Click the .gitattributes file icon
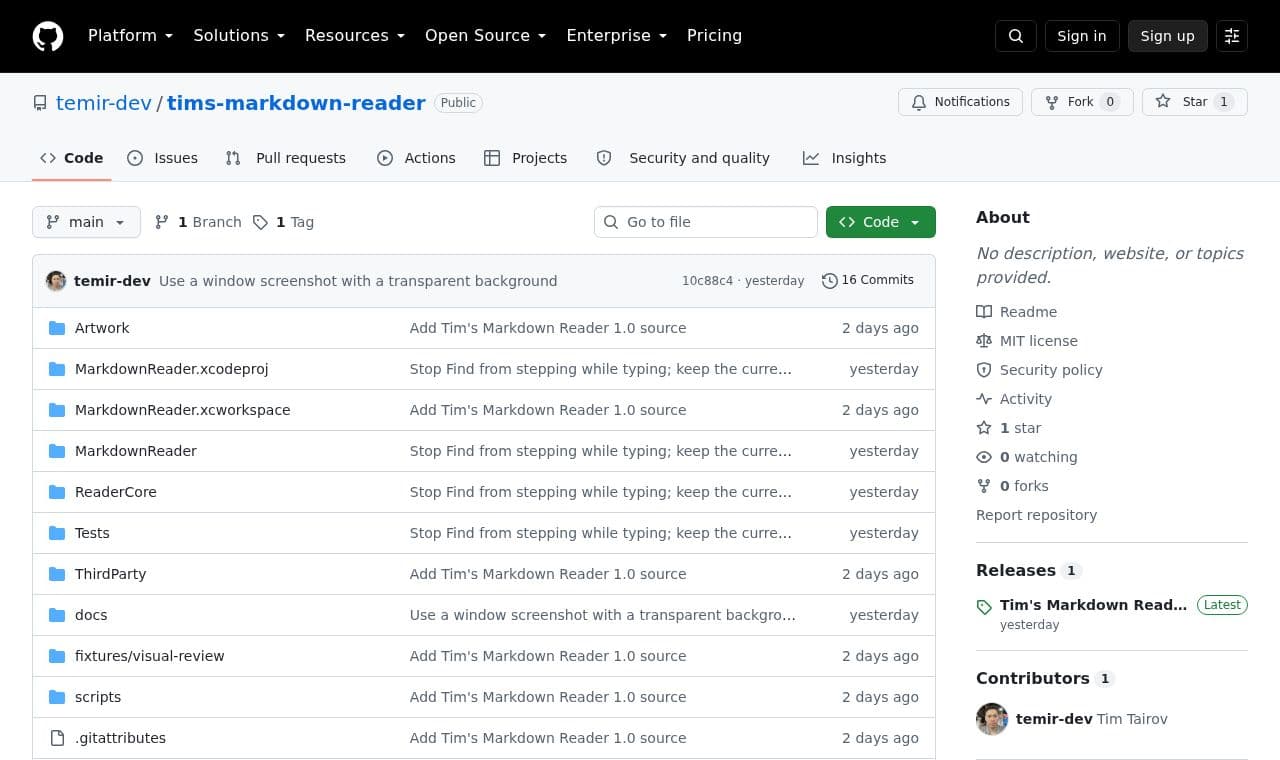This screenshot has height=760, width=1280. 57,738
